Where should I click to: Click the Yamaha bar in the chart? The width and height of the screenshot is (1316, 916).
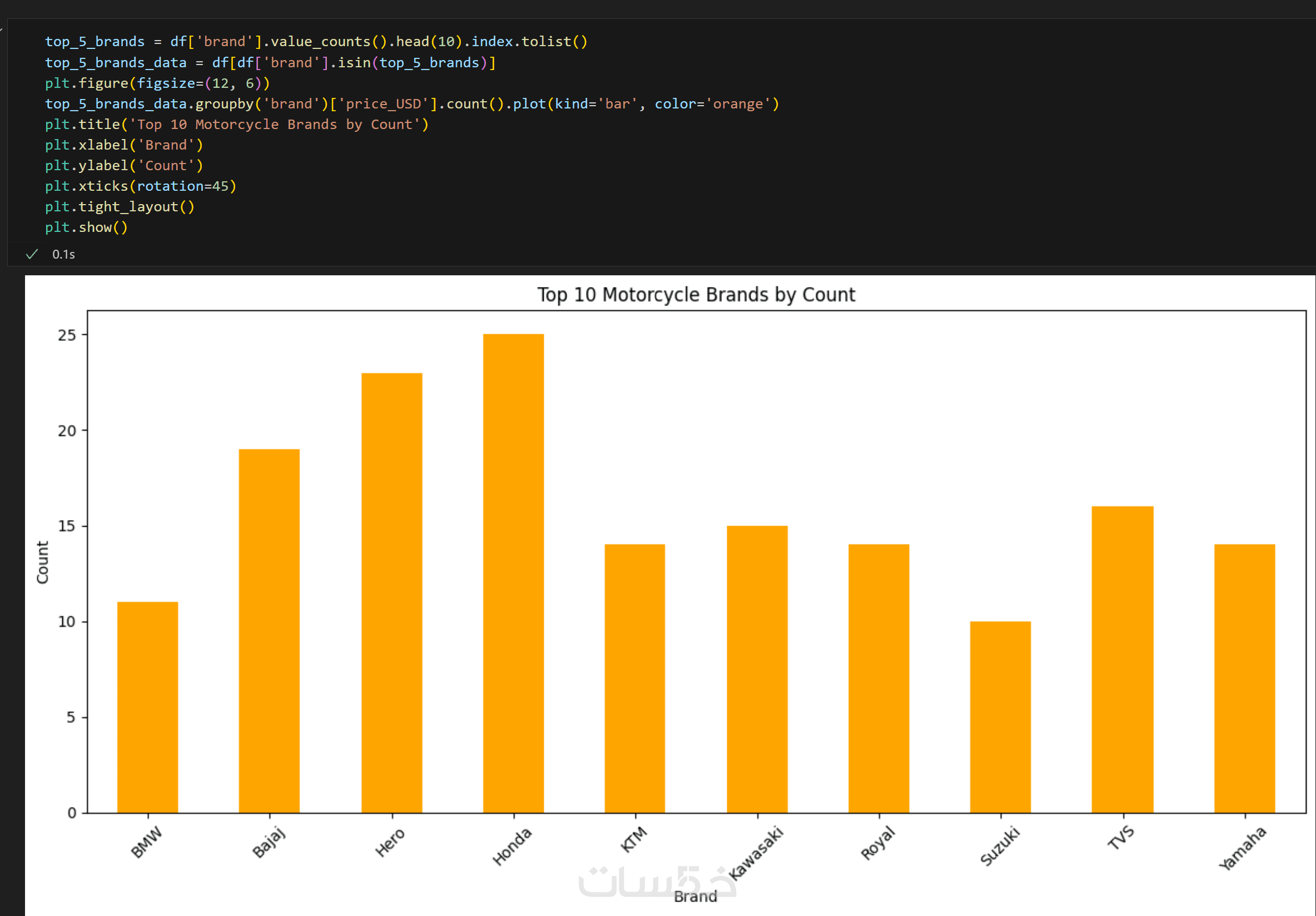[x=1244, y=678]
